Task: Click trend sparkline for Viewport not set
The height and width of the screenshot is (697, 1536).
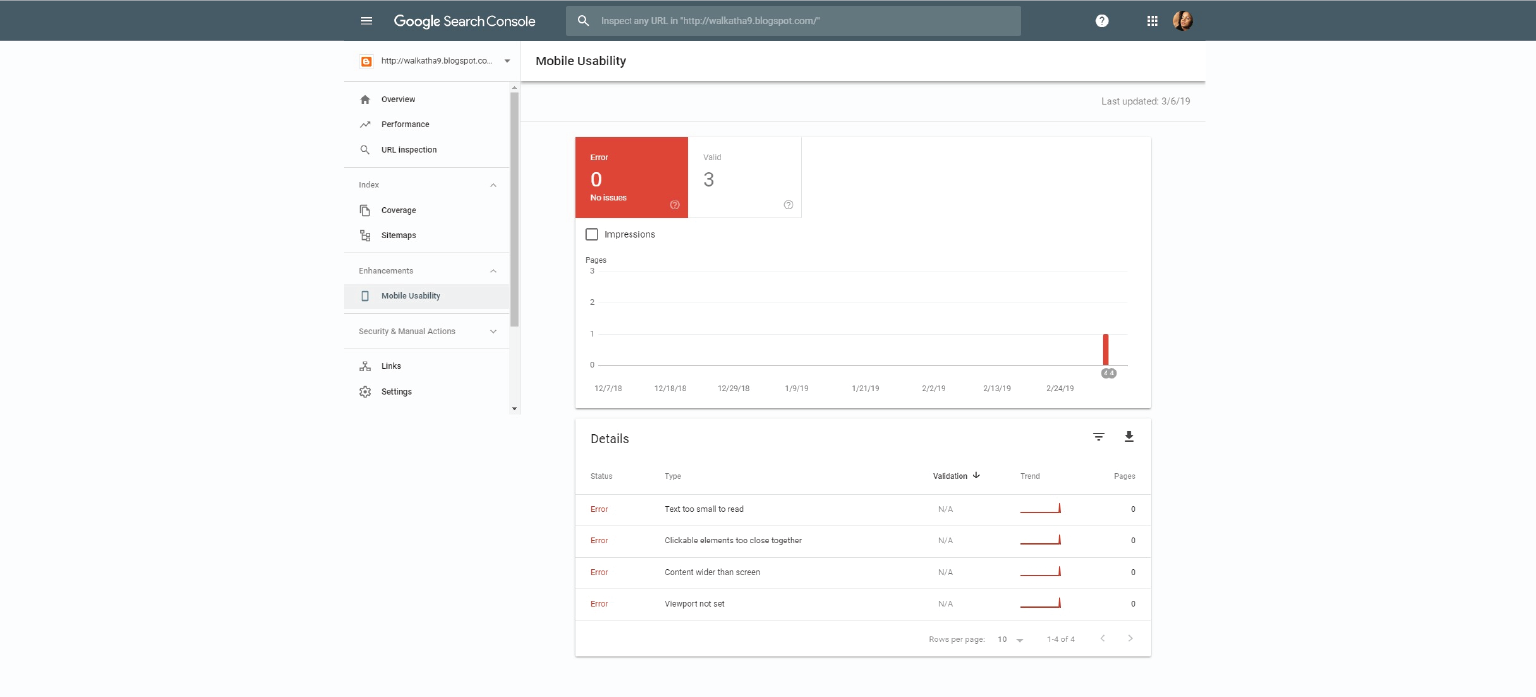Action: coord(1040,603)
